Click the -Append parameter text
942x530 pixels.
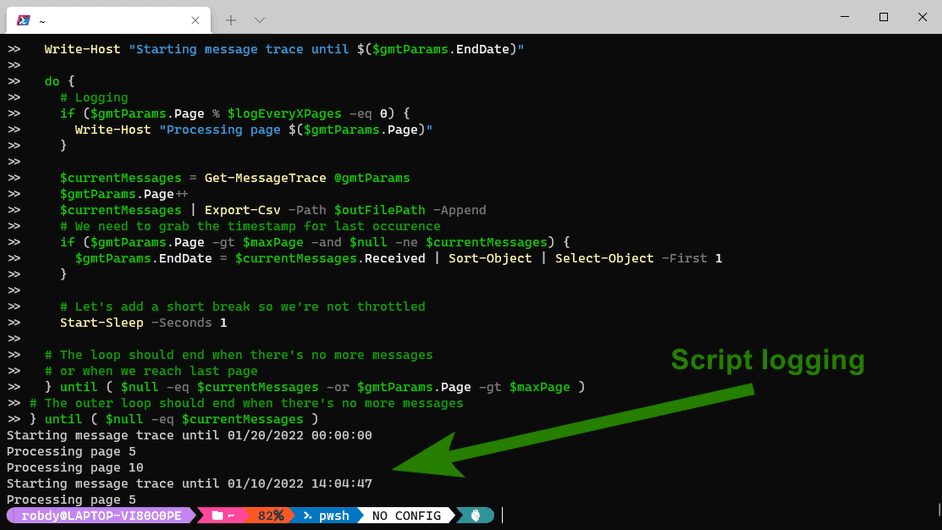pos(460,210)
